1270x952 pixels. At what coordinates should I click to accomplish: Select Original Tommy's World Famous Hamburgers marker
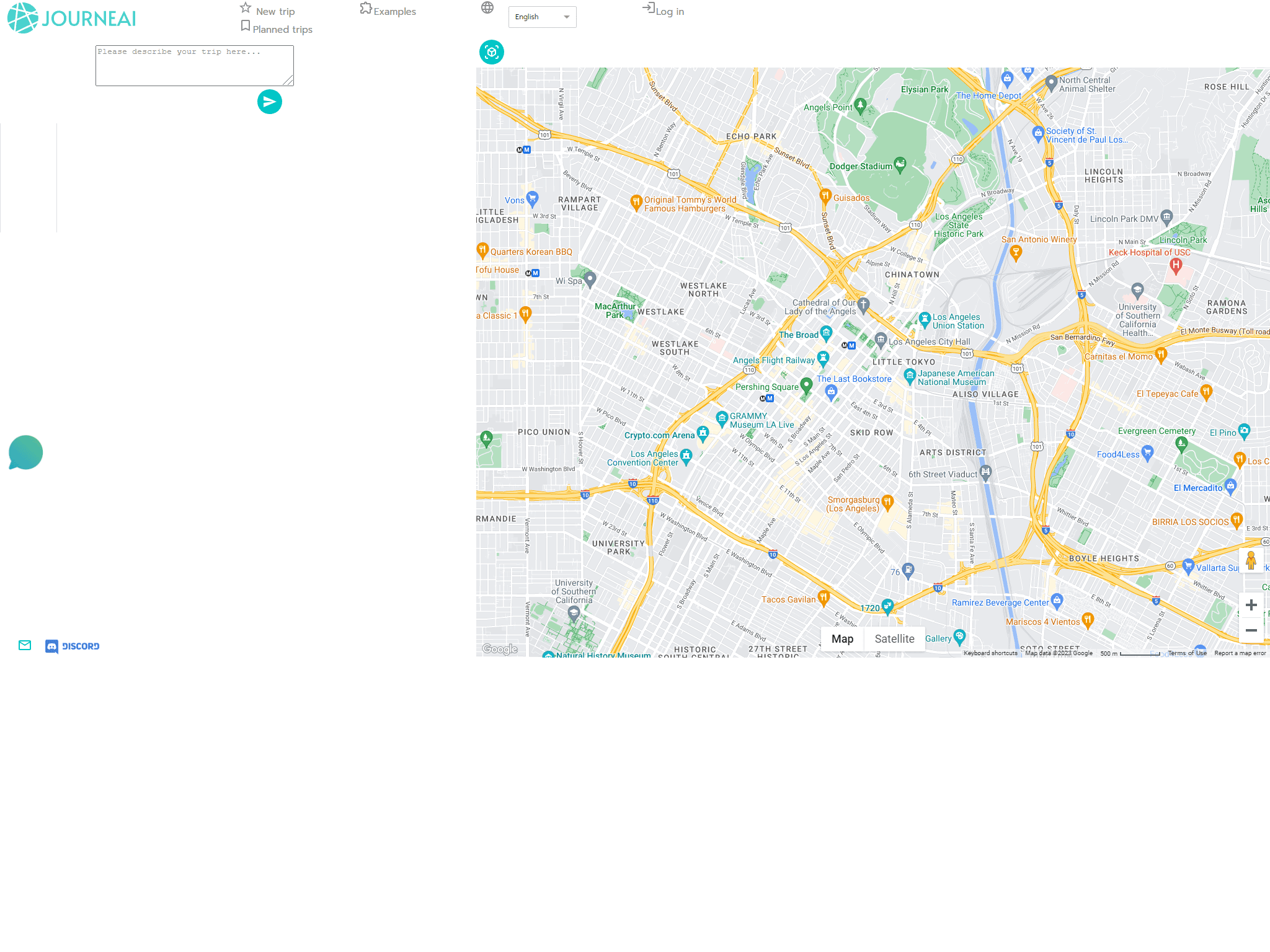[636, 202]
